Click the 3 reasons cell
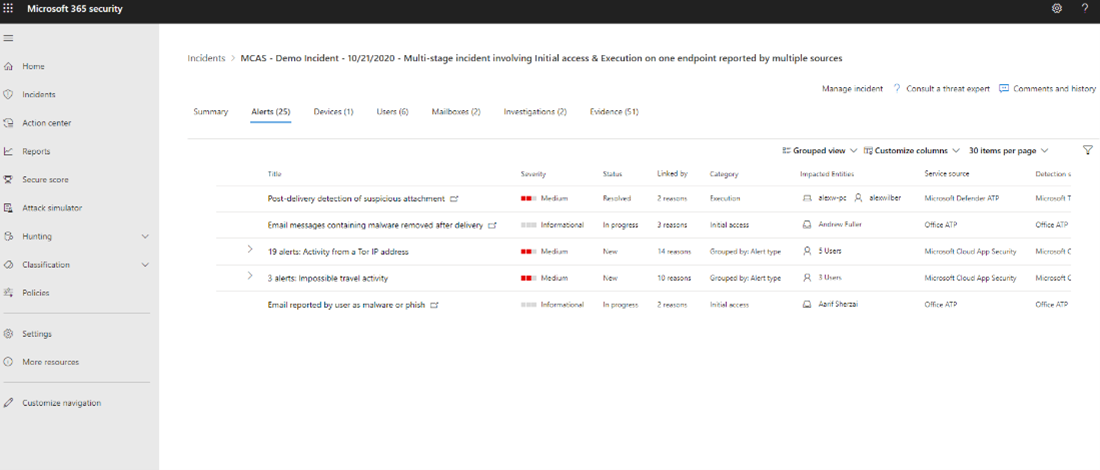Image resolution: width=1100 pixels, height=470 pixels. coord(672,225)
